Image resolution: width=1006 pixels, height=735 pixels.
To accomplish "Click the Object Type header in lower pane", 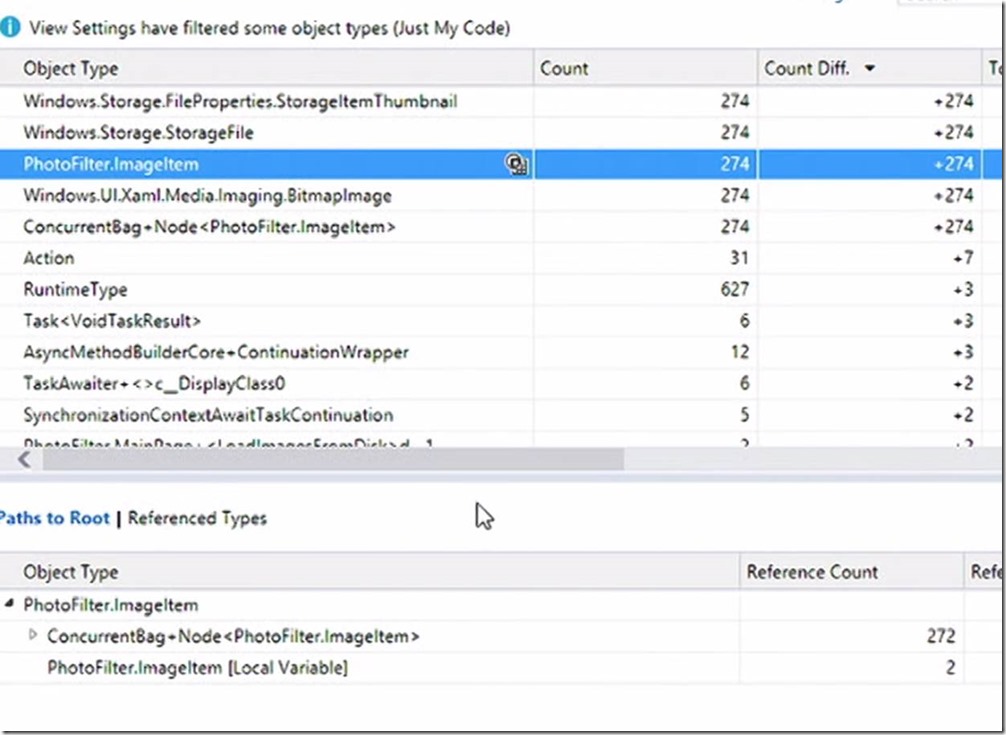I will [369, 571].
